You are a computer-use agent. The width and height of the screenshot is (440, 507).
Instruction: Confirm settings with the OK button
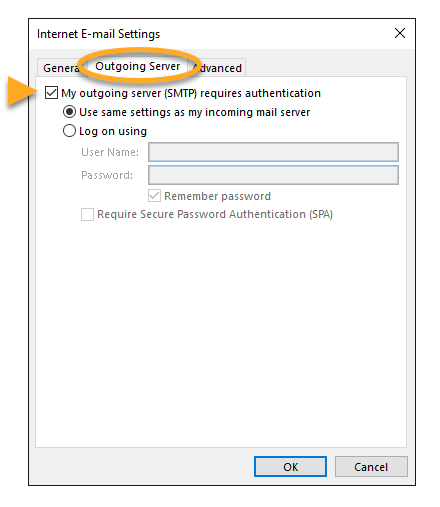pyautogui.click(x=290, y=467)
